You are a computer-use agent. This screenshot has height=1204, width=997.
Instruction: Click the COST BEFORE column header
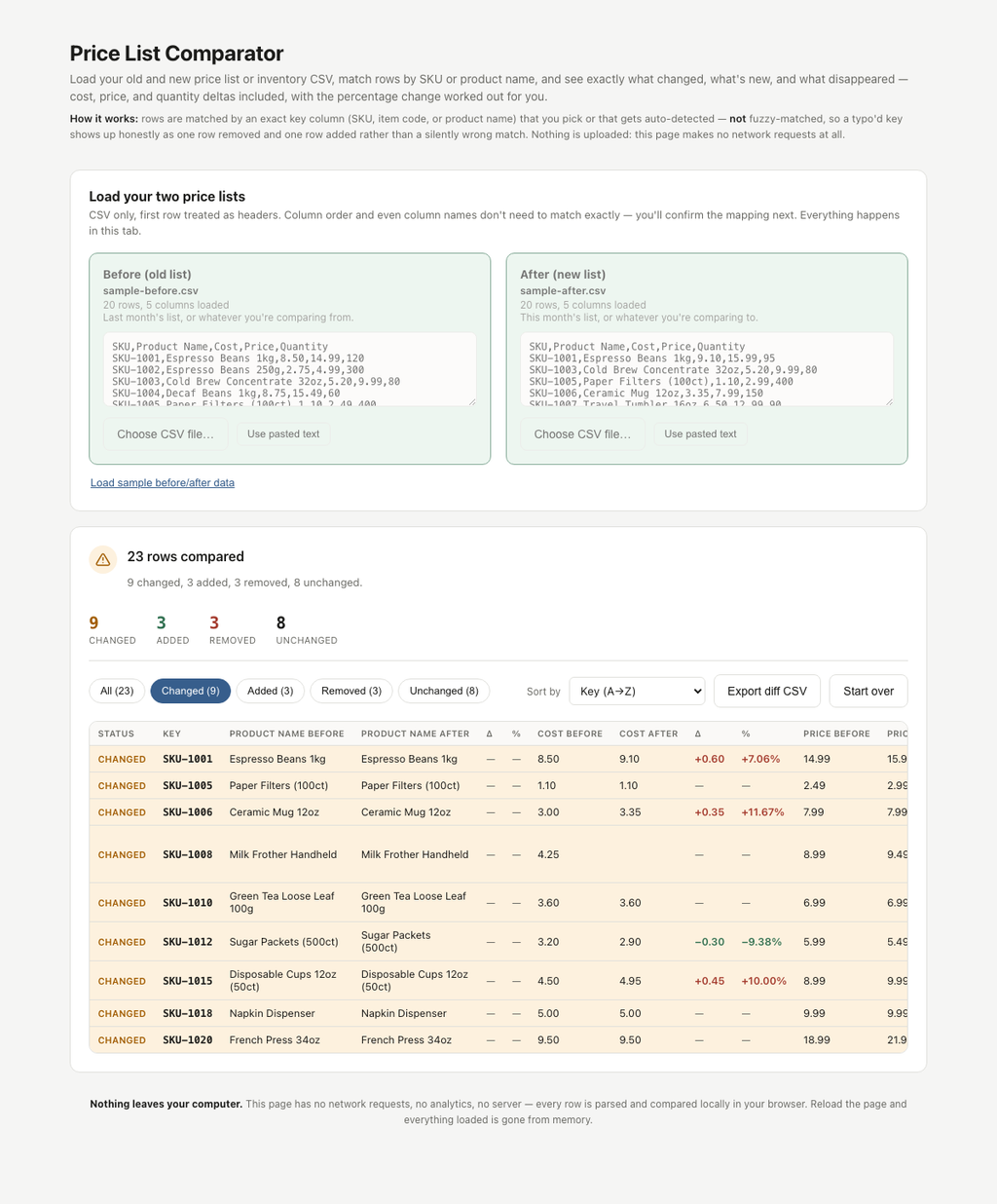(x=570, y=734)
